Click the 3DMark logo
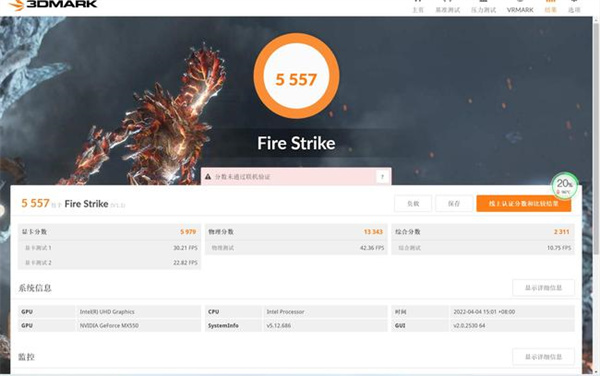600x376 pixels. [x=53, y=5]
